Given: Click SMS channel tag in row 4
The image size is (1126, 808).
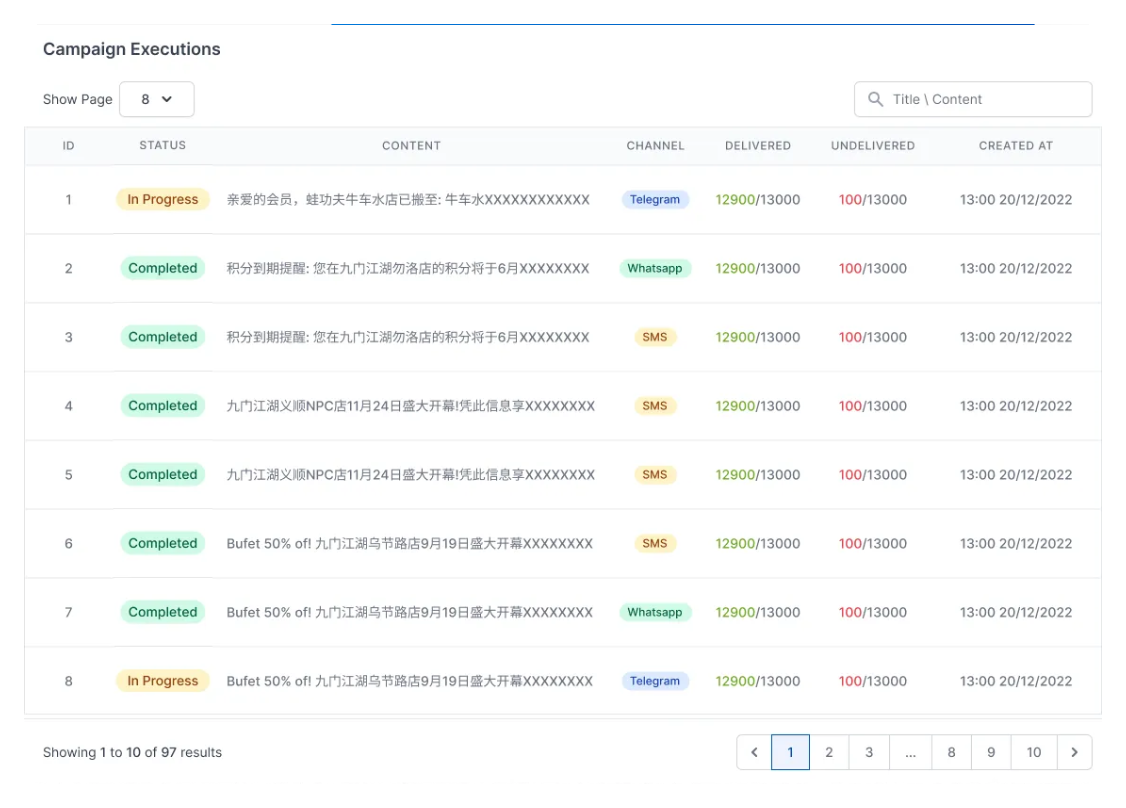Looking at the screenshot, I should coord(655,406).
